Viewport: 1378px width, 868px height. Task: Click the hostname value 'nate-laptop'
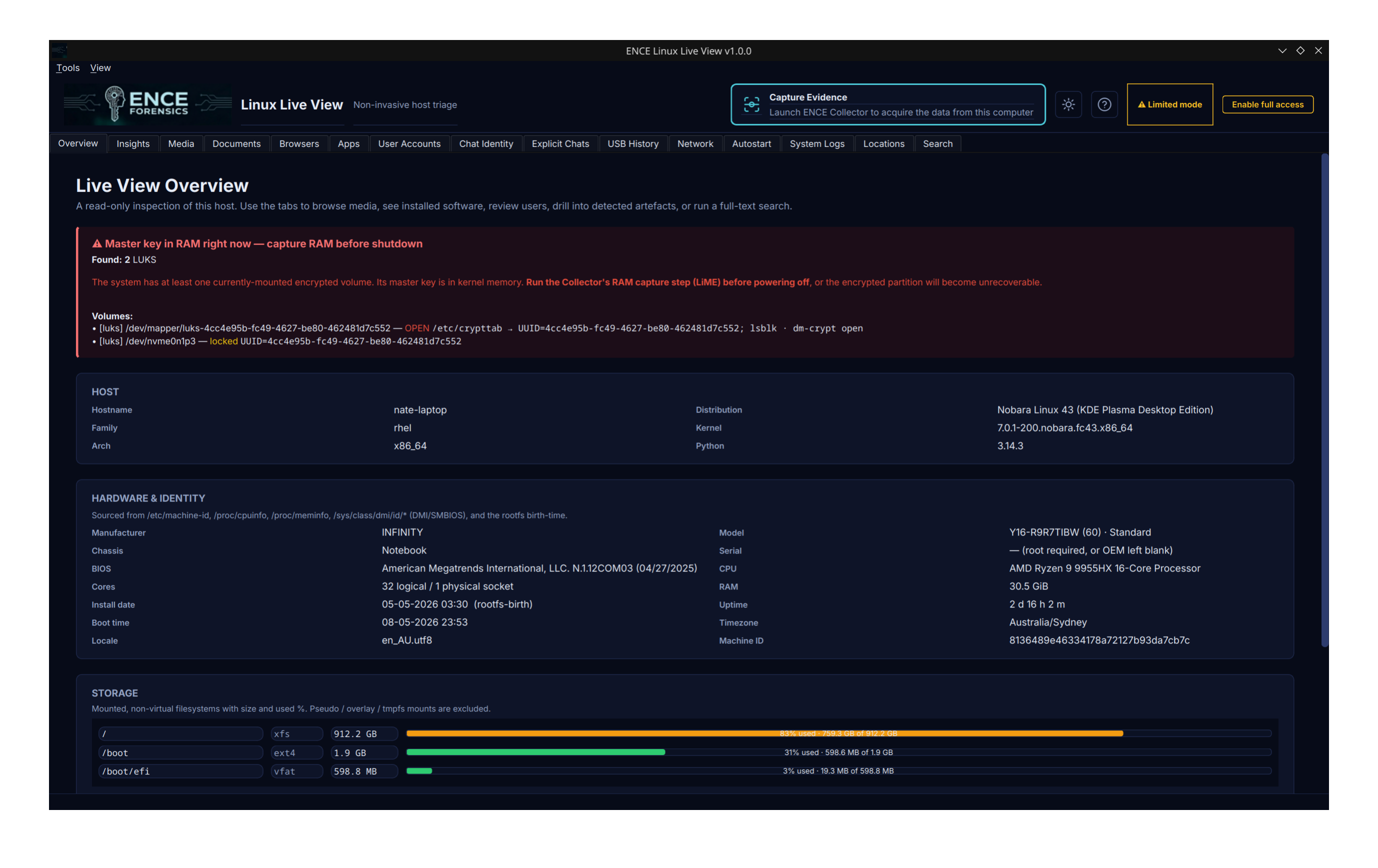pos(420,410)
